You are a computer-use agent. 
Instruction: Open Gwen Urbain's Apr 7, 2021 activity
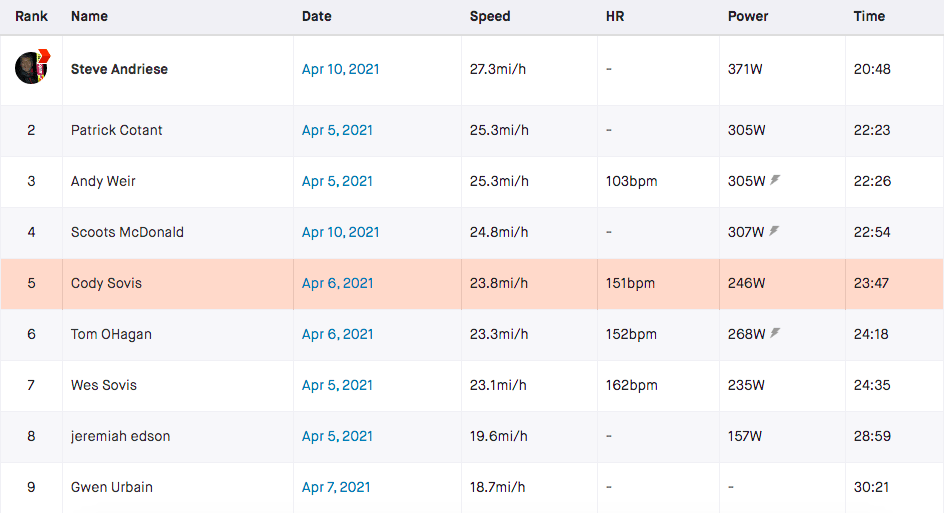[x=336, y=488]
